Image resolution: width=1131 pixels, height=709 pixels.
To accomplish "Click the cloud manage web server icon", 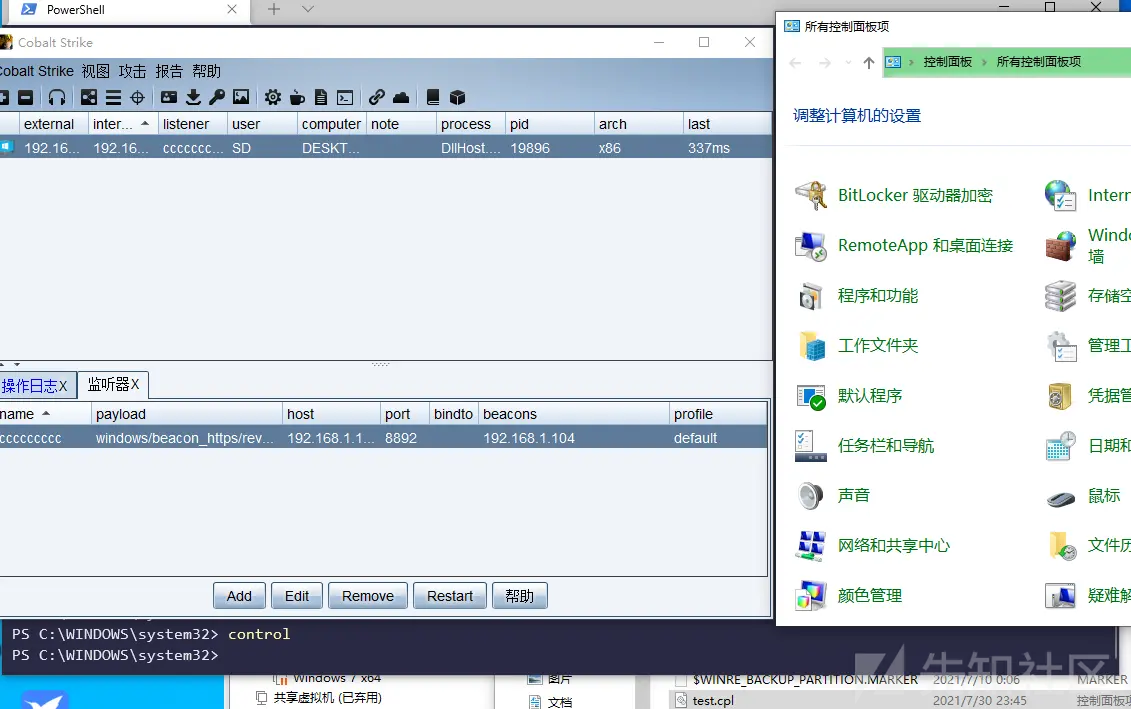I will click(x=401, y=97).
